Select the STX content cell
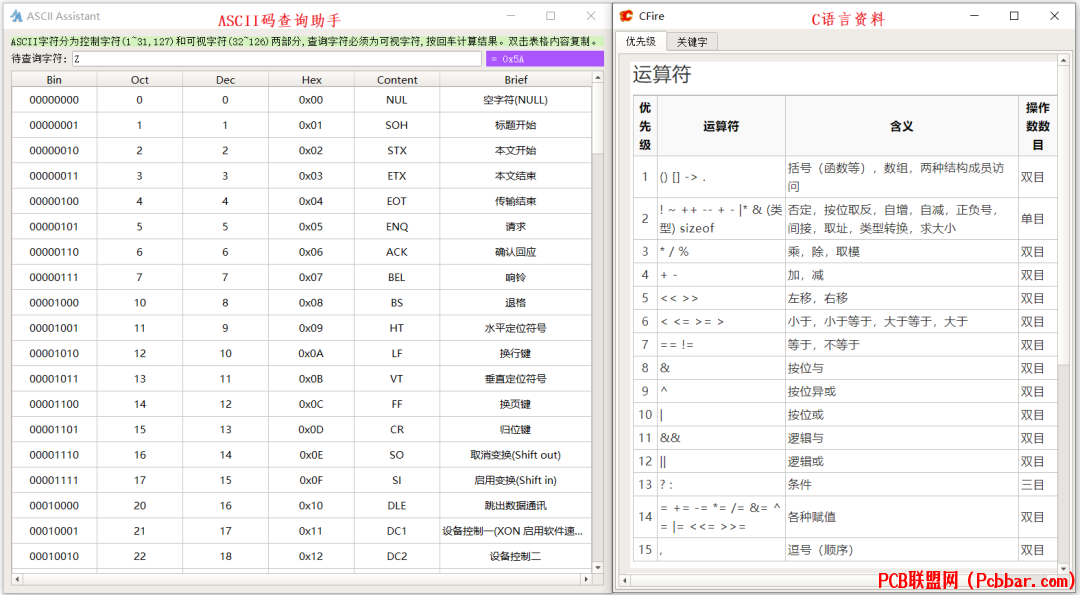Viewport: 1080px width, 595px height. [397, 150]
